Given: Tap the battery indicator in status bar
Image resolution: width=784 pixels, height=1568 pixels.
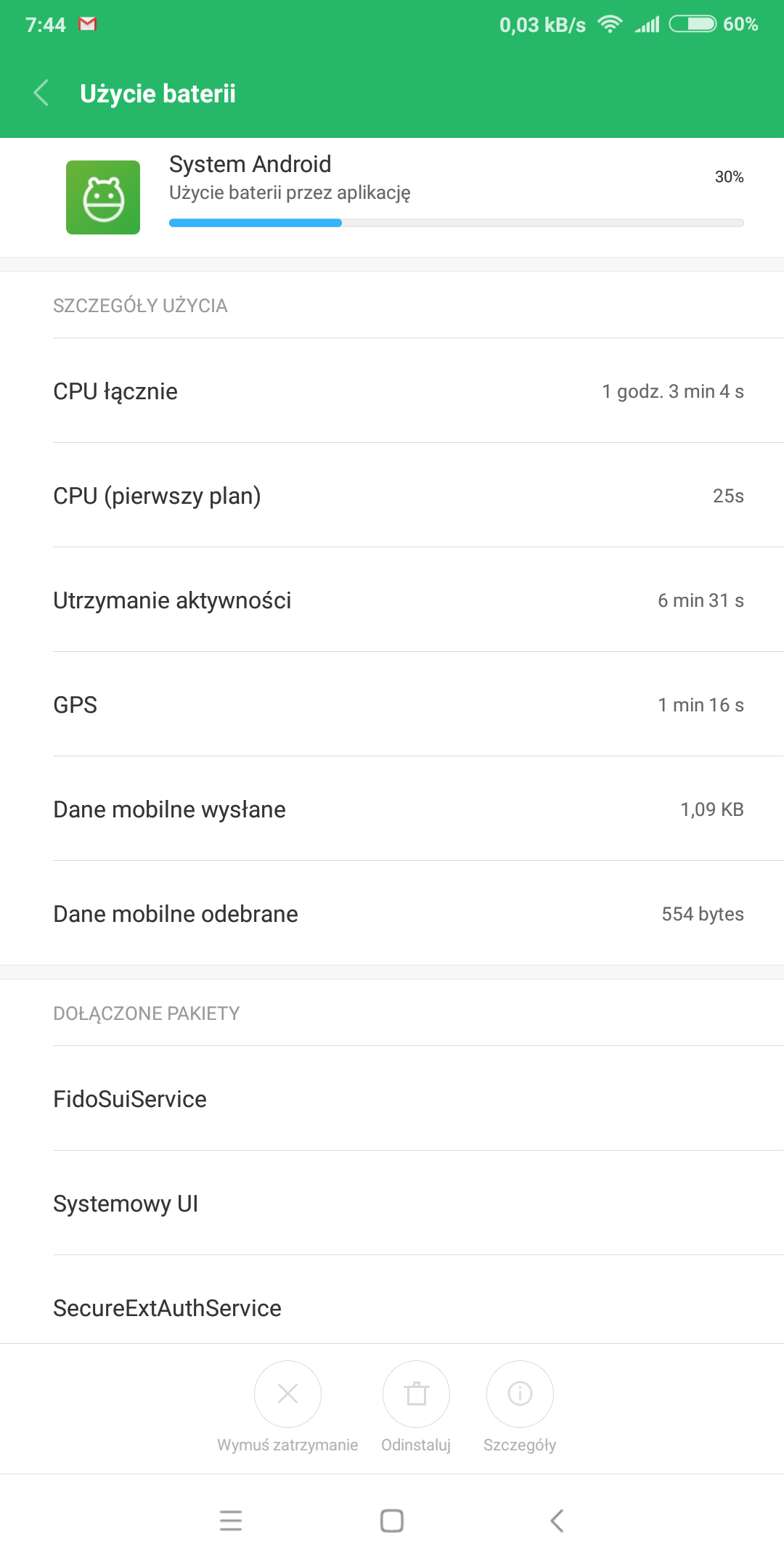Looking at the screenshot, I should (x=693, y=24).
